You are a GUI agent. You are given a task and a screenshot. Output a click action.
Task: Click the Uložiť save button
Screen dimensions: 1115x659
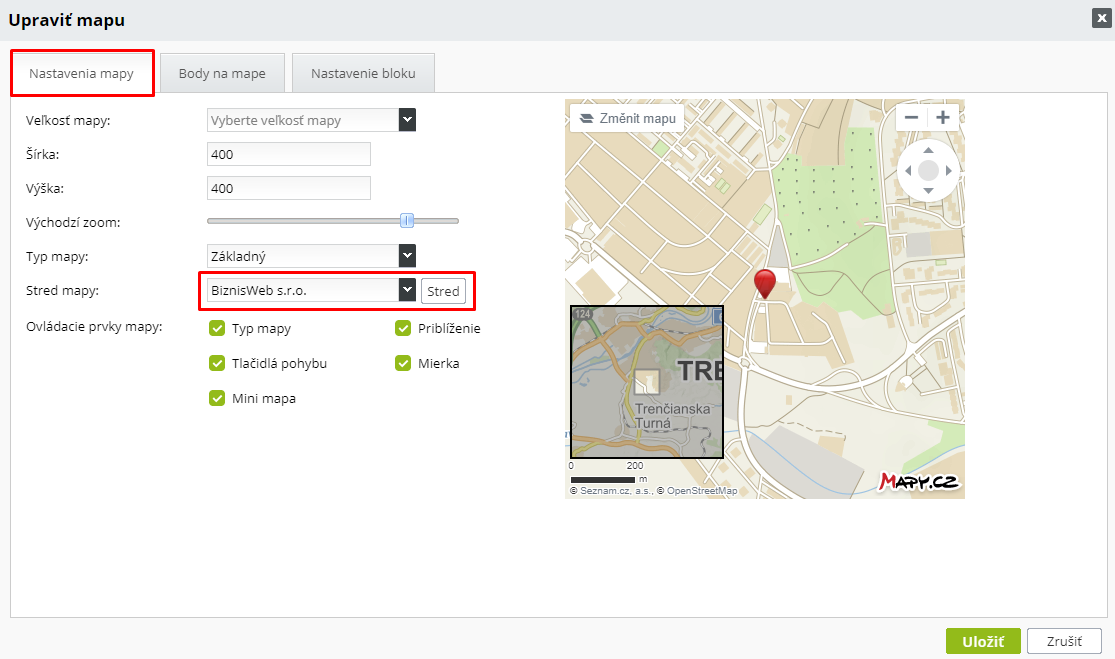coord(982,641)
